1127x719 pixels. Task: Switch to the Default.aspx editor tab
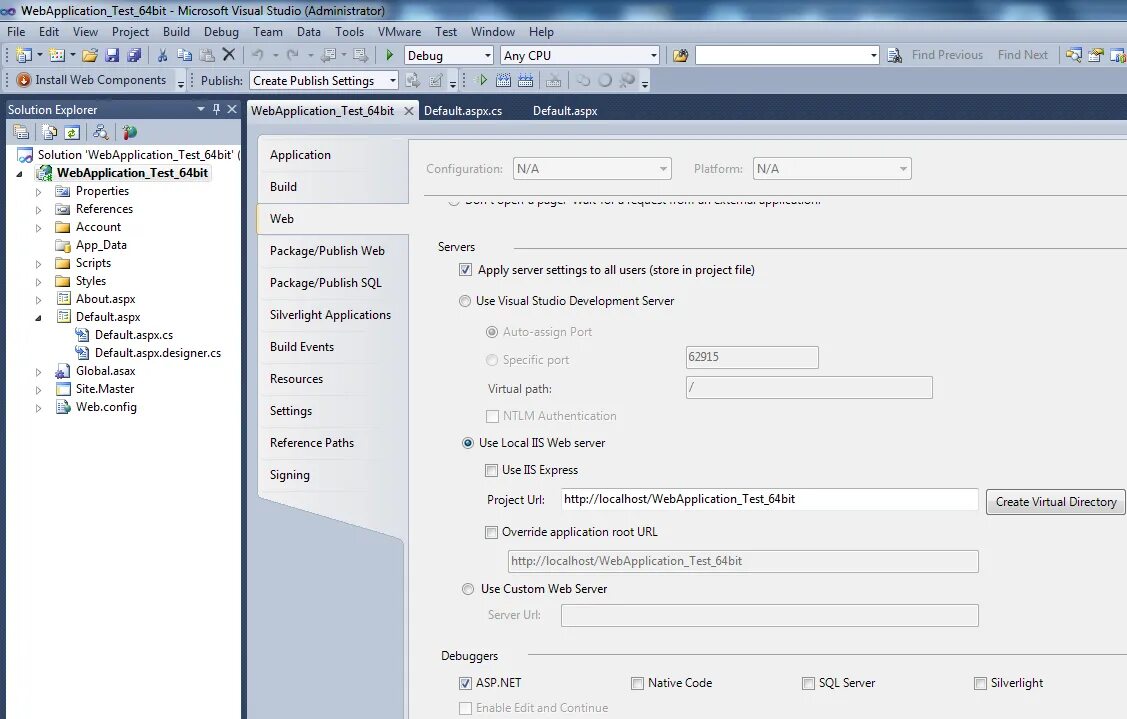565,111
